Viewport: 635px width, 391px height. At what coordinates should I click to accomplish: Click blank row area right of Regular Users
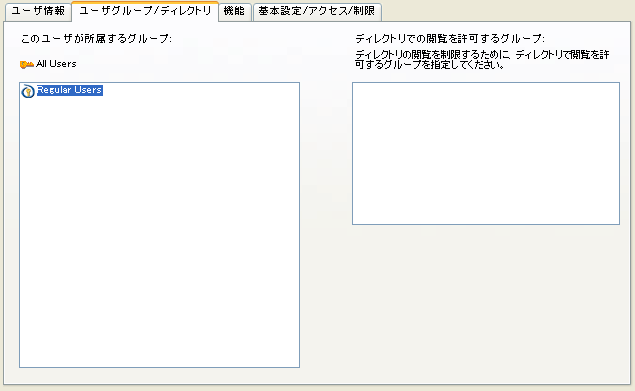tap(201, 90)
